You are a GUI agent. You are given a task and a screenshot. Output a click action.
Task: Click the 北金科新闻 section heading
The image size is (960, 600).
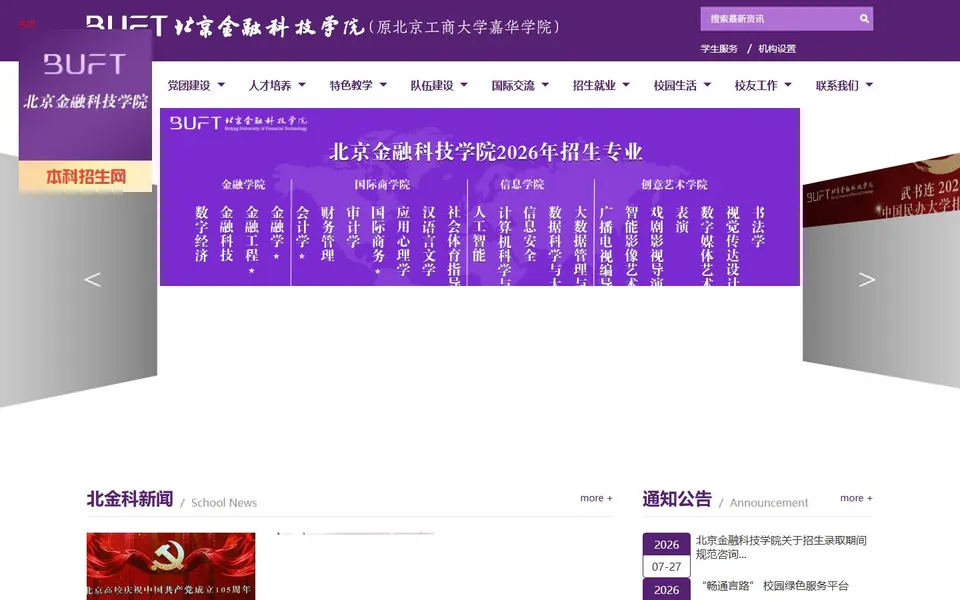[130, 499]
